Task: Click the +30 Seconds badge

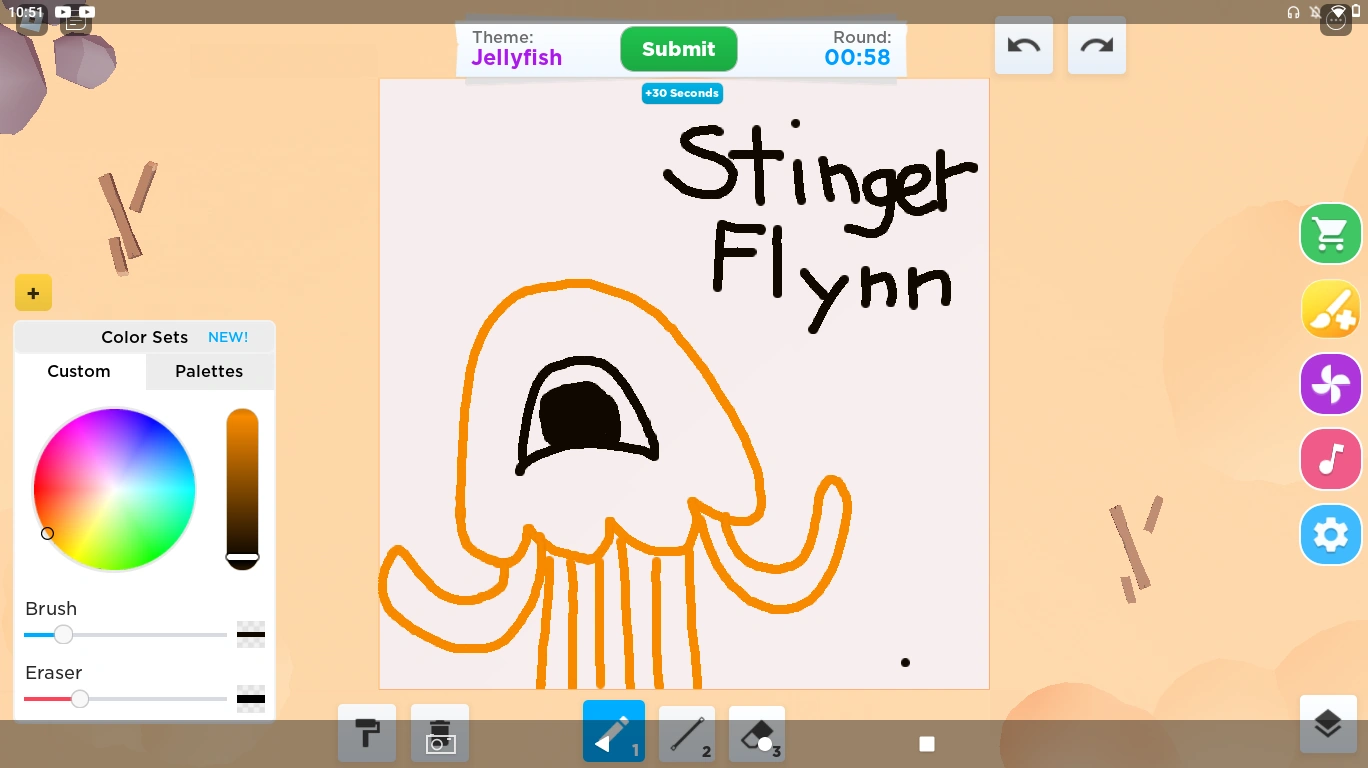Action: pos(682,93)
